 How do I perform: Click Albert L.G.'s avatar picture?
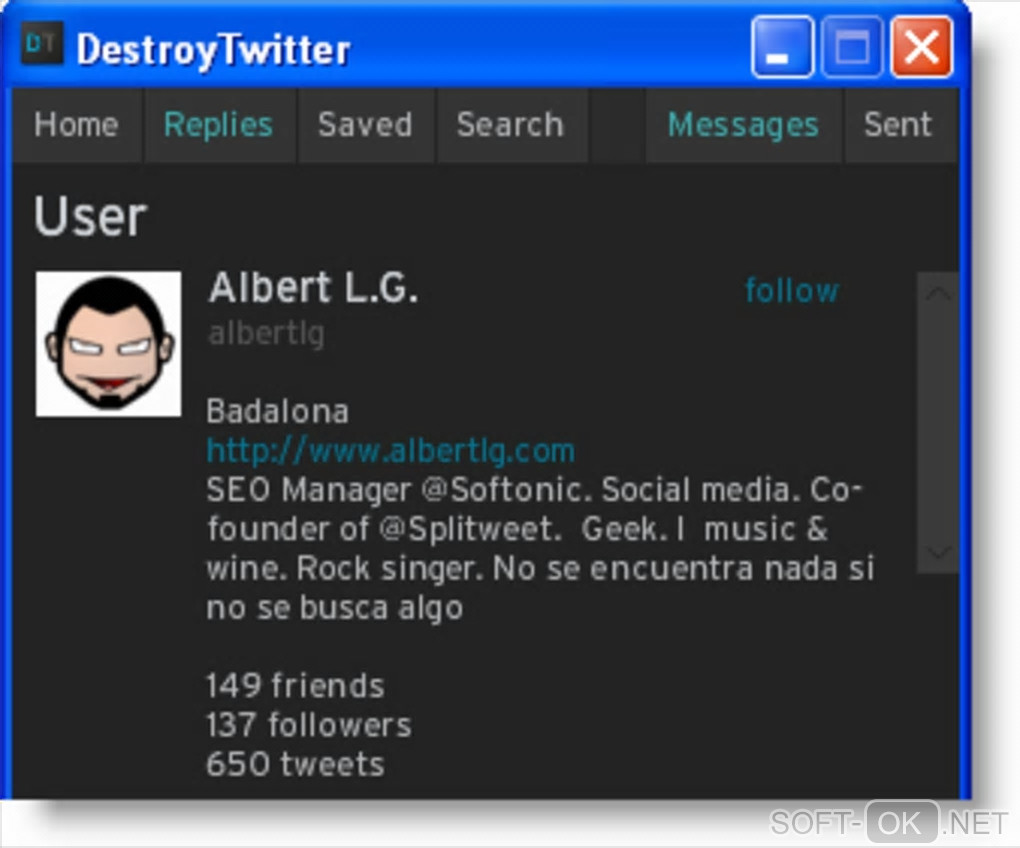pyautogui.click(x=109, y=344)
